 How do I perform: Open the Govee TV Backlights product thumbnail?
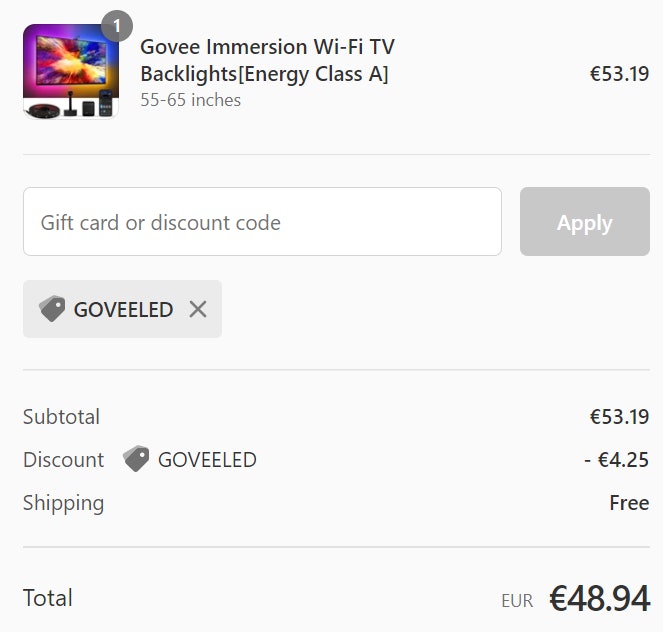(70, 72)
